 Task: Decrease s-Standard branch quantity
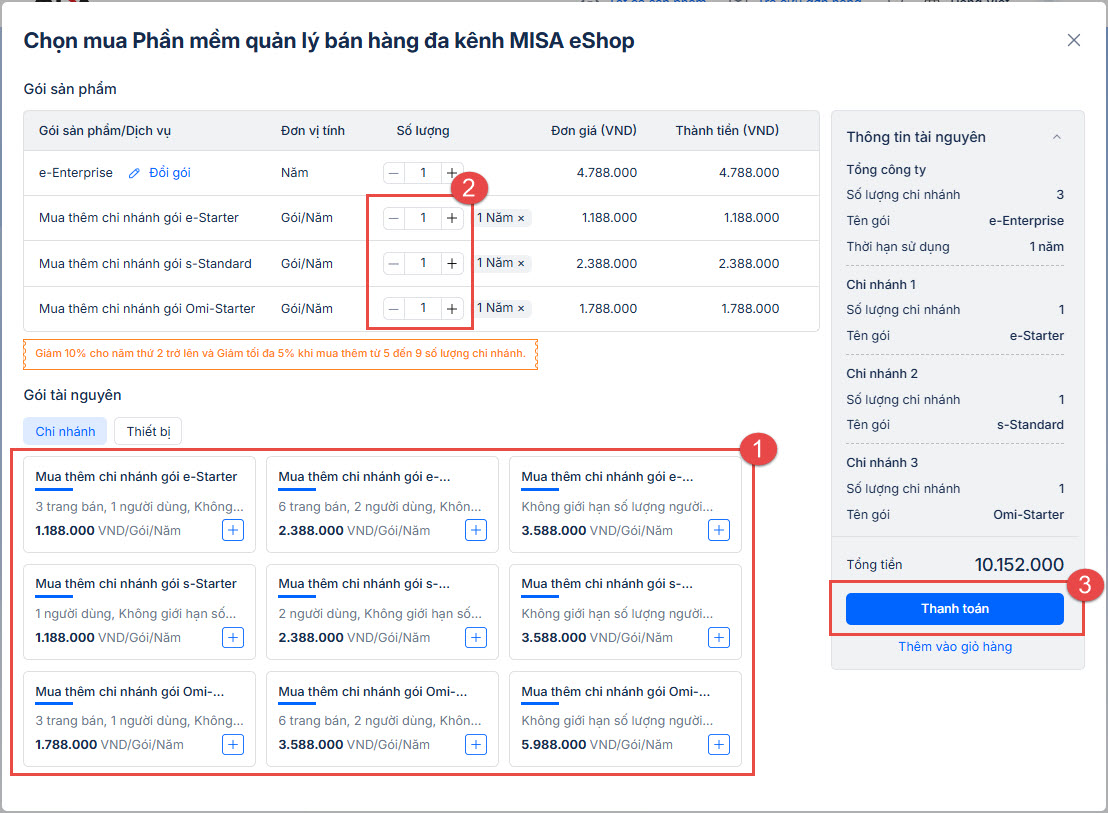[x=394, y=263]
